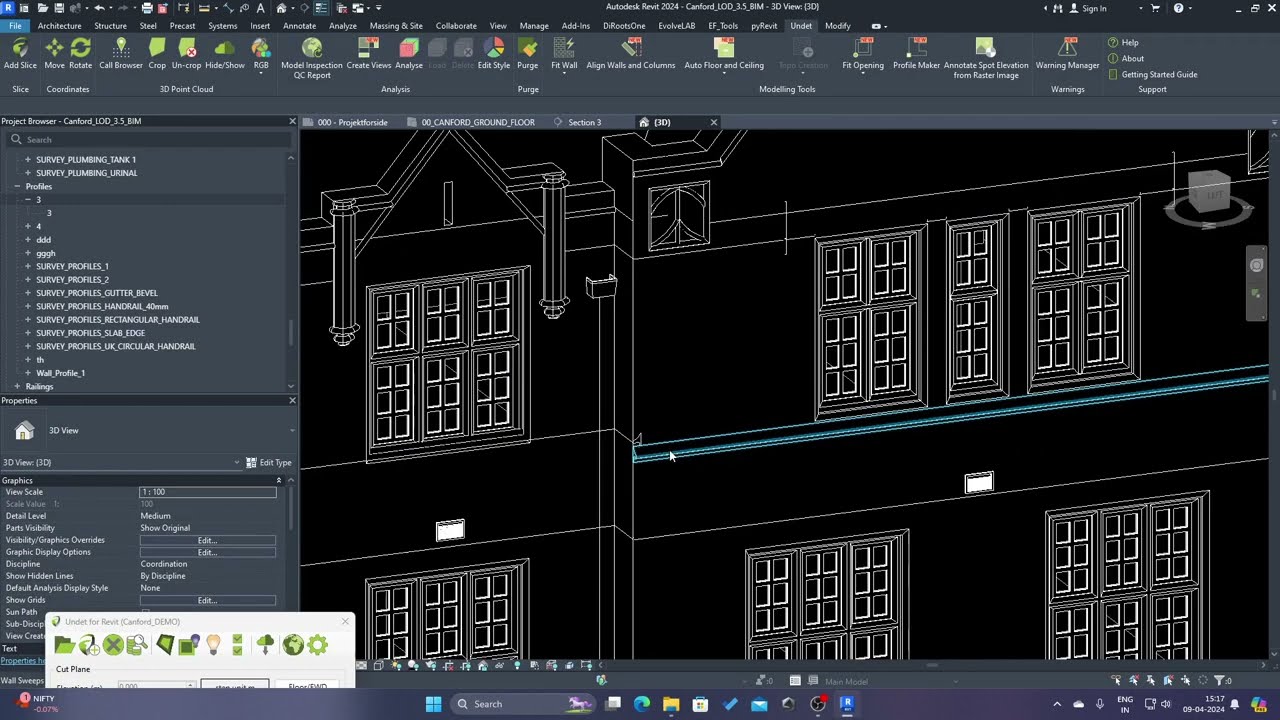Viewport: 1280px width, 720px height.
Task: Close the {3D} view tab
Action: pos(714,122)
